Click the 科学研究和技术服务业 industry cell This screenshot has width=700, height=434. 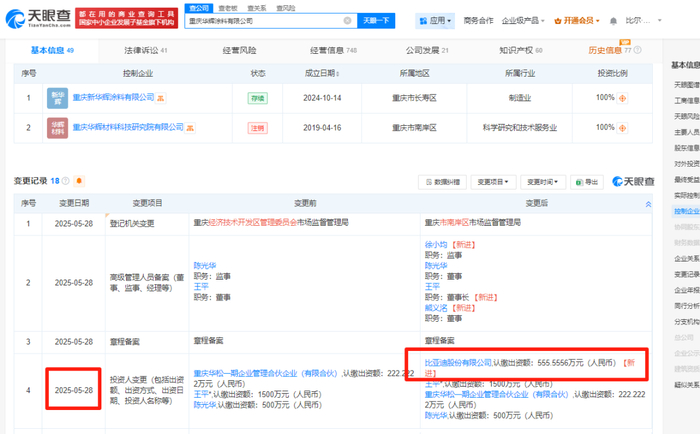click(520, 128)
